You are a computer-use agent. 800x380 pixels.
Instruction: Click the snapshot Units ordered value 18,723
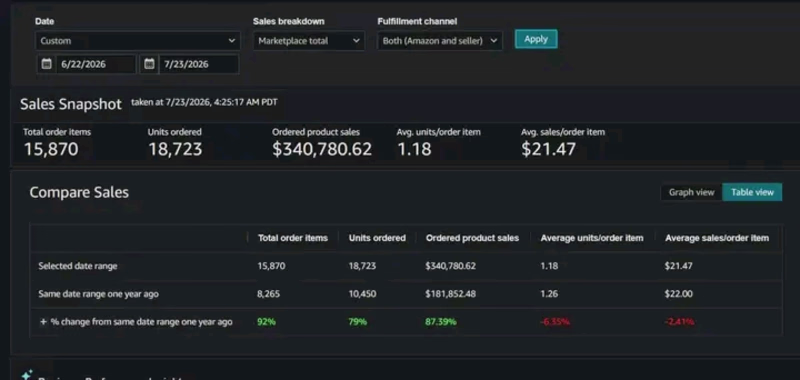tap(175, 149)
